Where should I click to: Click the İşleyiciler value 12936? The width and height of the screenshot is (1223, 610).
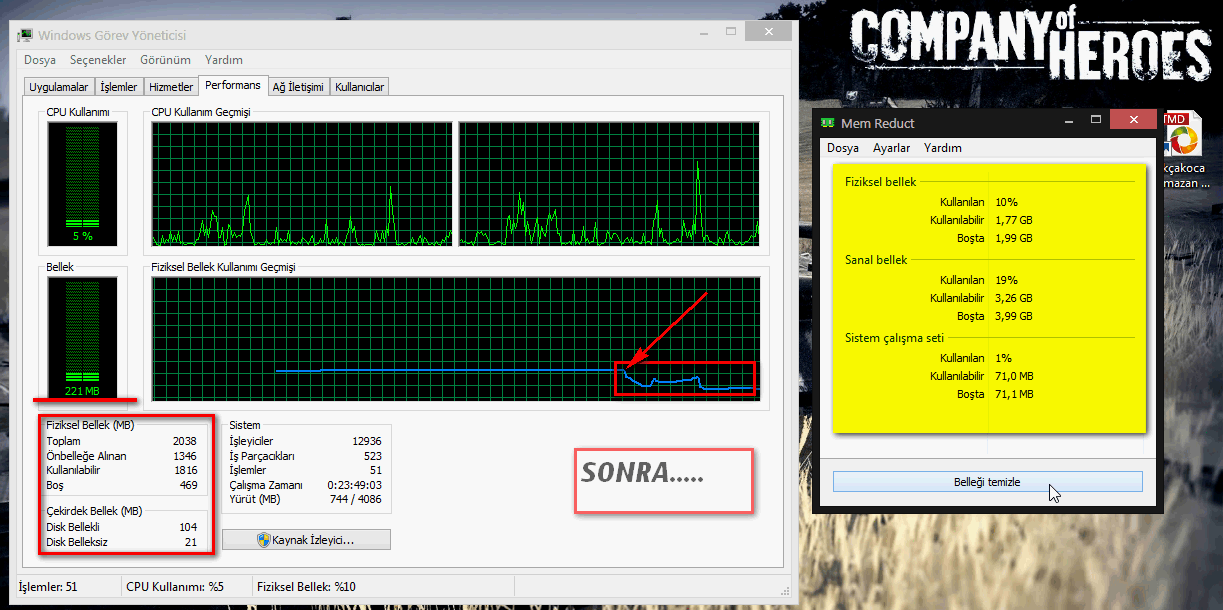366,441
